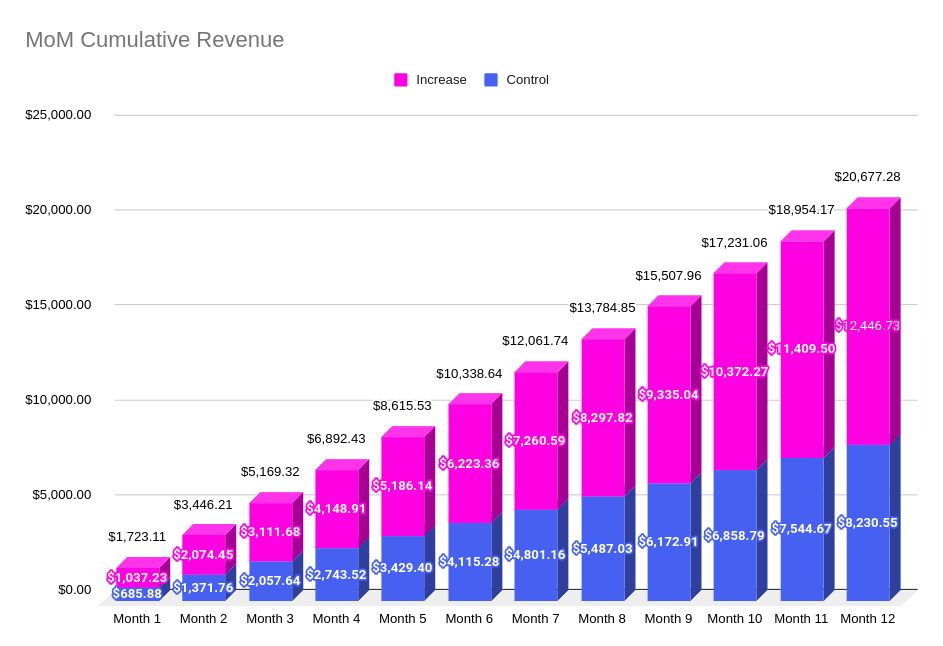Viewport: 943px width, 646px height.
Task: Click the $7,260.59 Increase data label
Action: 535,441
